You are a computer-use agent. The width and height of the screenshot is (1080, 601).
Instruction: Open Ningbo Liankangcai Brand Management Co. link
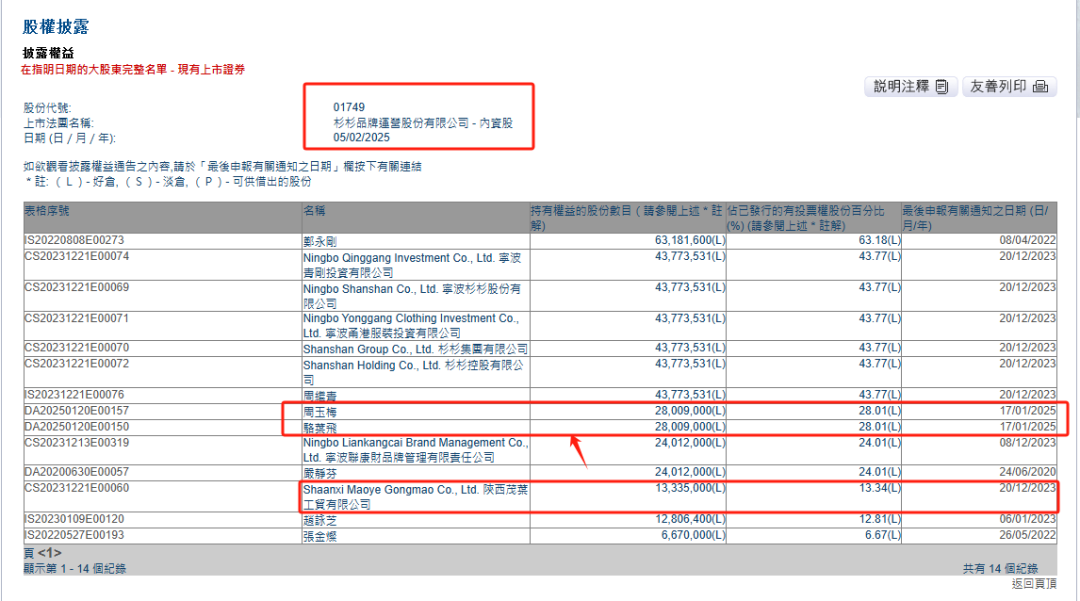(415, 450)
